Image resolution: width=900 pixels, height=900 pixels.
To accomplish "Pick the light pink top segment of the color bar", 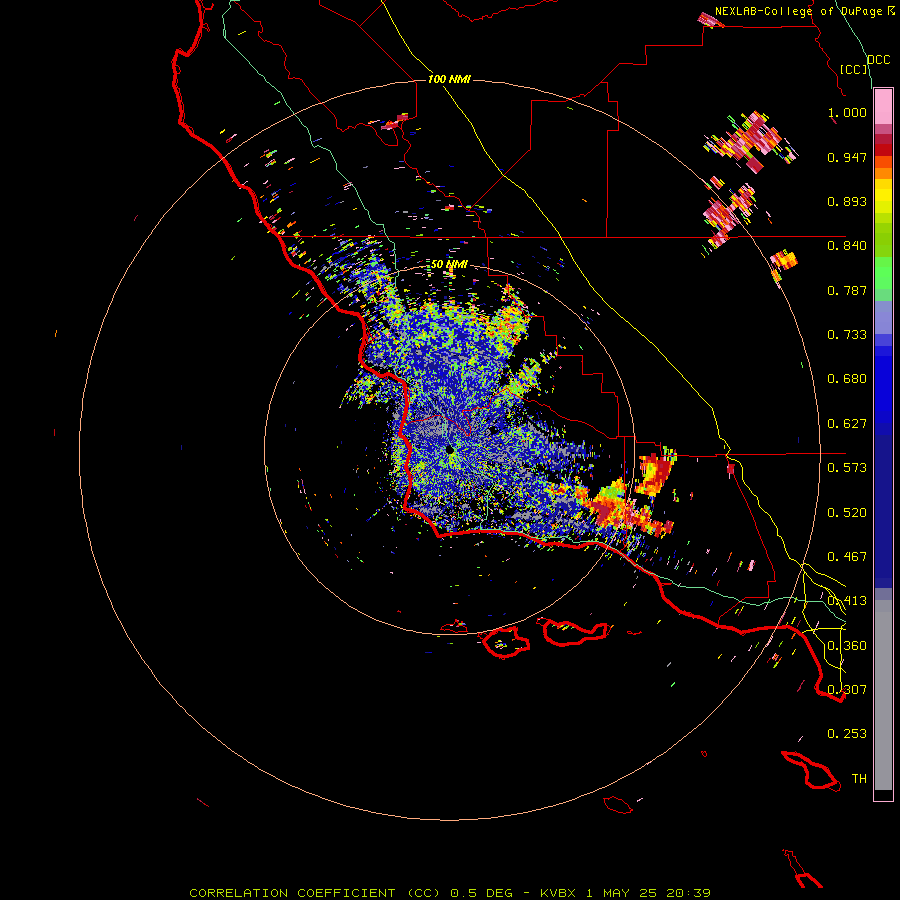I will pyautogui.click(x=883, y=107).
